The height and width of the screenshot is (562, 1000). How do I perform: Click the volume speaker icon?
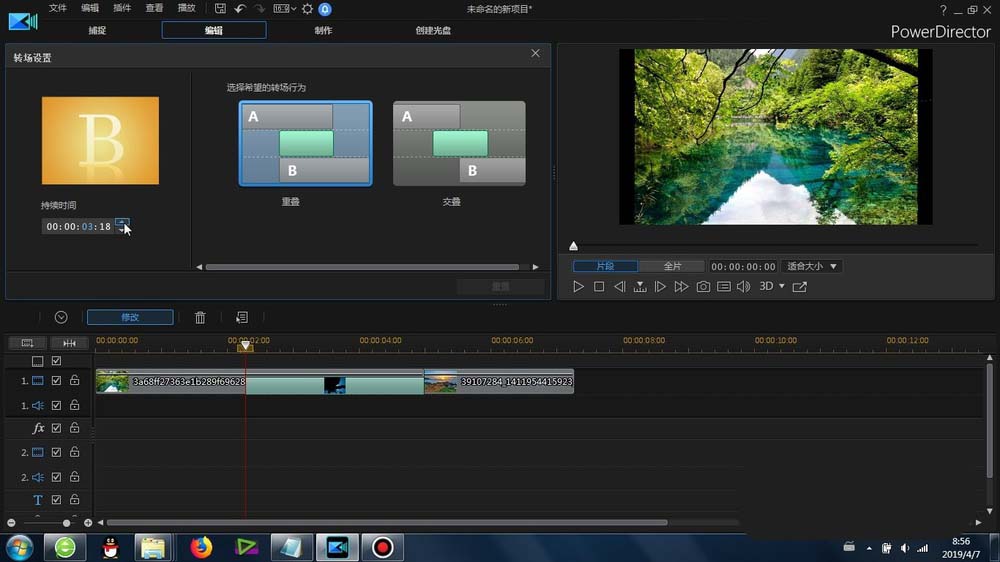click(744, 286)
